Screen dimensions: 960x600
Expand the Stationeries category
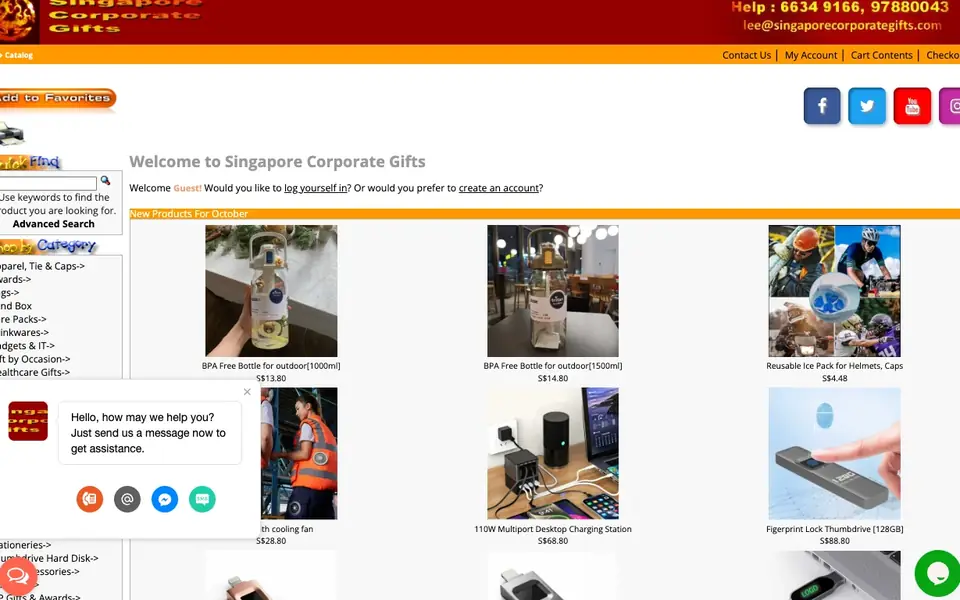26,545
